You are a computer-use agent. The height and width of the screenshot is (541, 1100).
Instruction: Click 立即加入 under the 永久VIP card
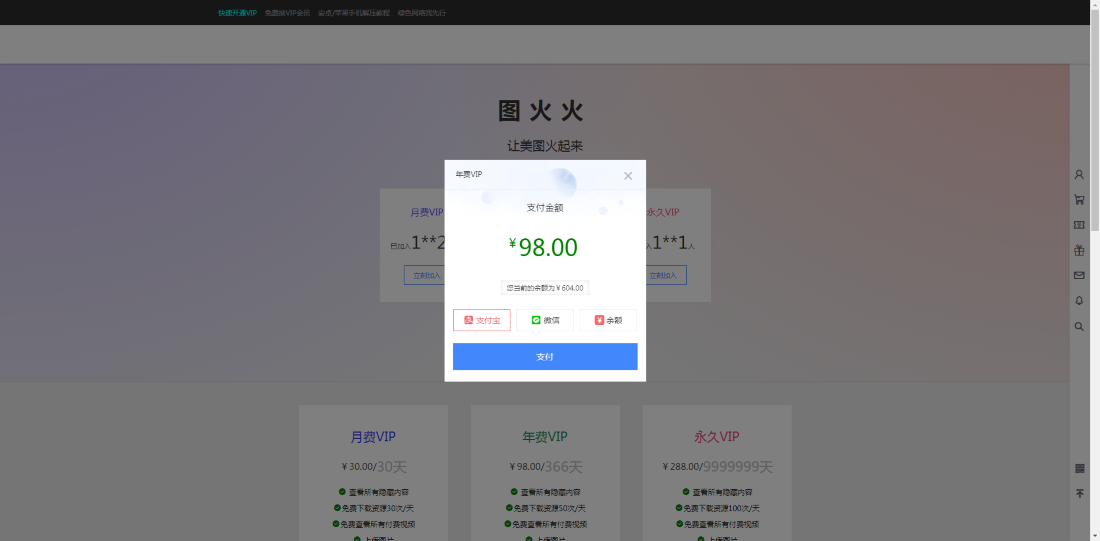click(x=666, y=276)
